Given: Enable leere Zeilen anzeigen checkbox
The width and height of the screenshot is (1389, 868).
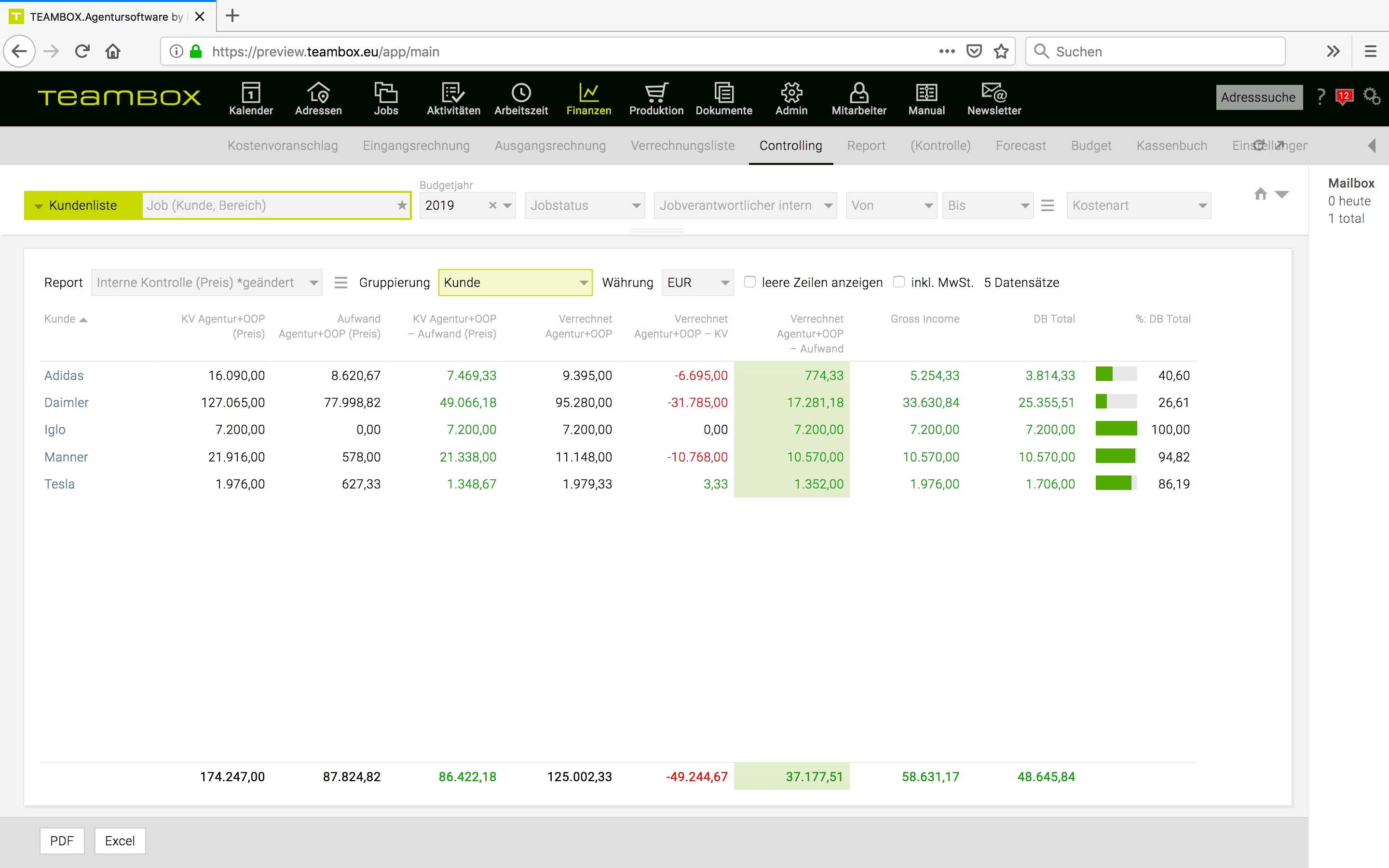Looking at the screenshot, I should click(749, 282).
